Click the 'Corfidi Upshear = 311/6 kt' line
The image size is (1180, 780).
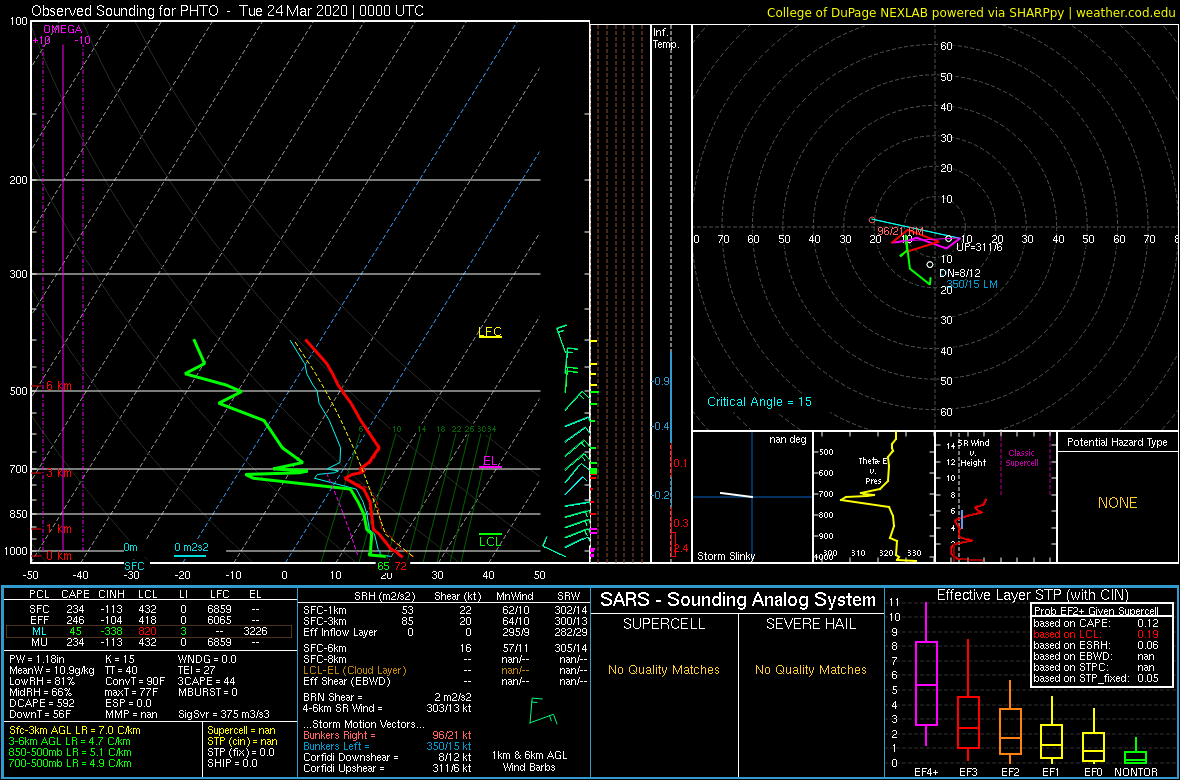pos(387,768)
